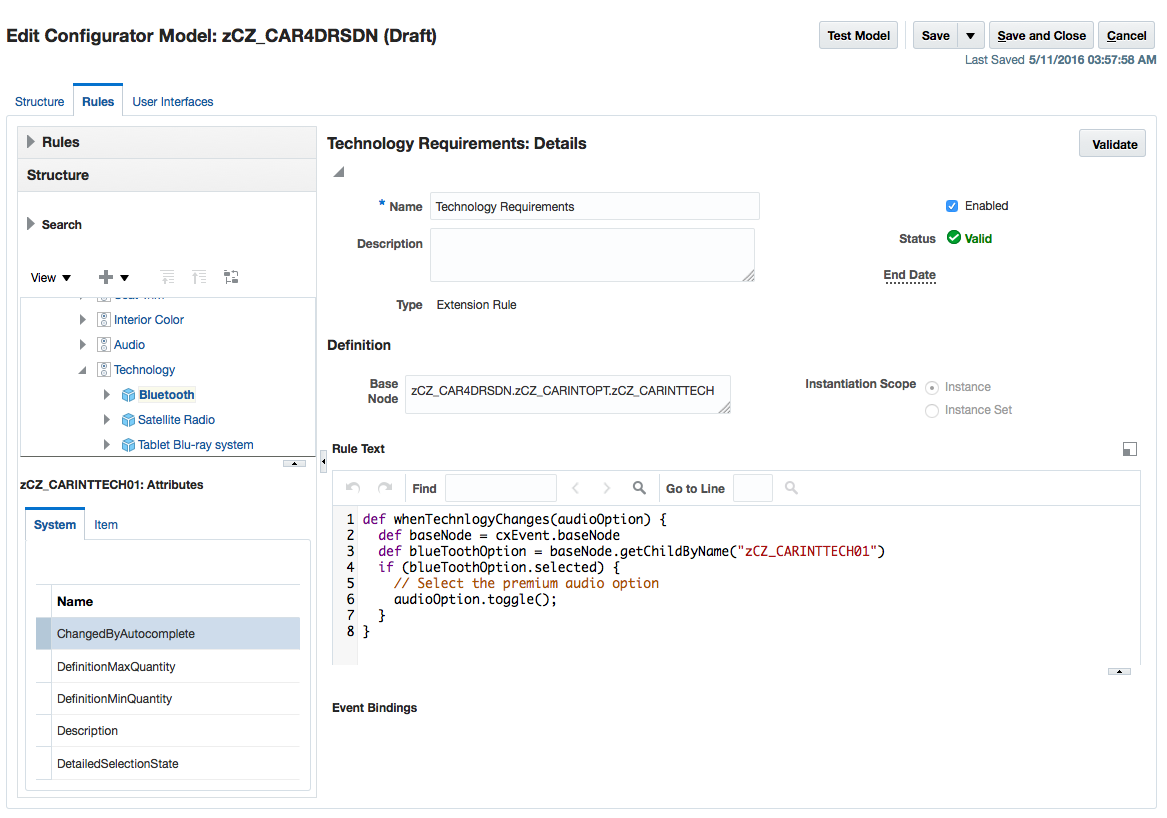Select the Instance Set radio button
This screenshot has height=818, width=1167.
(931, 410)
